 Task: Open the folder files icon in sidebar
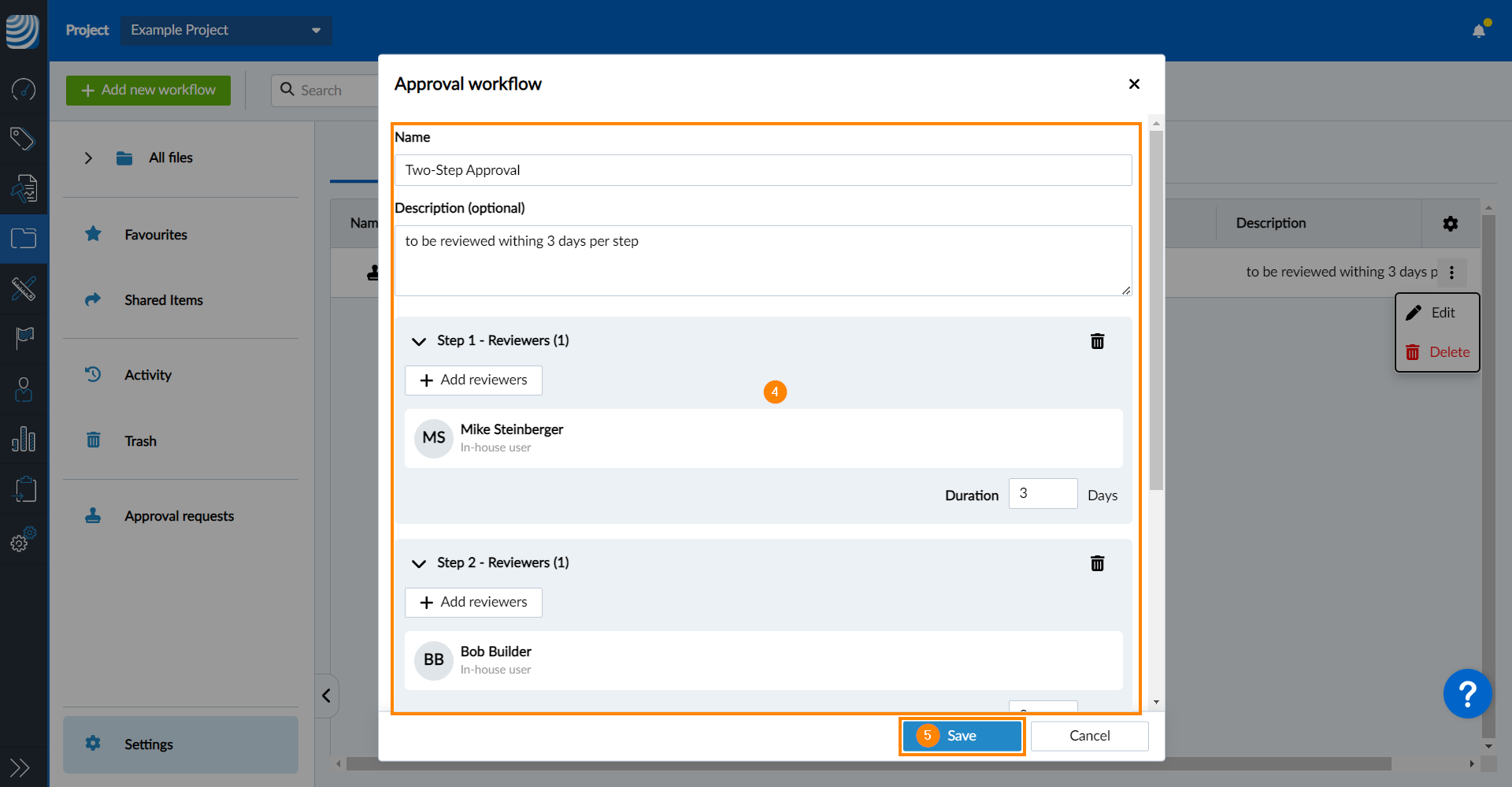coord(24,238)
